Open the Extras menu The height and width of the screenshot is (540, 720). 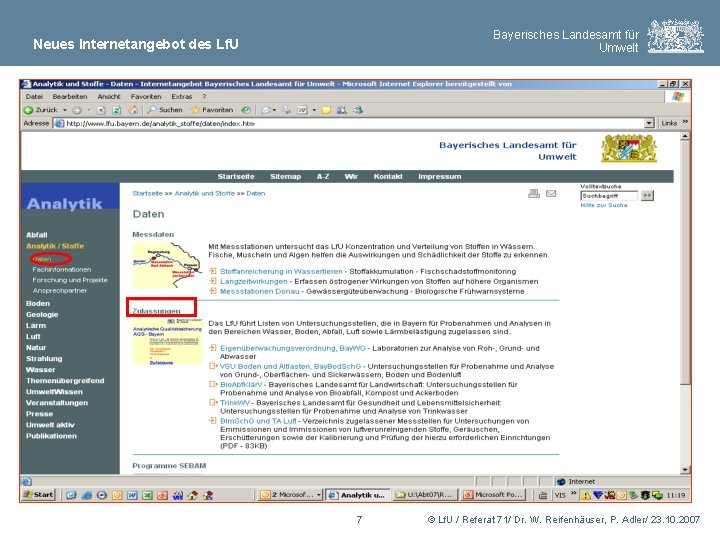(x=181, y=96)
